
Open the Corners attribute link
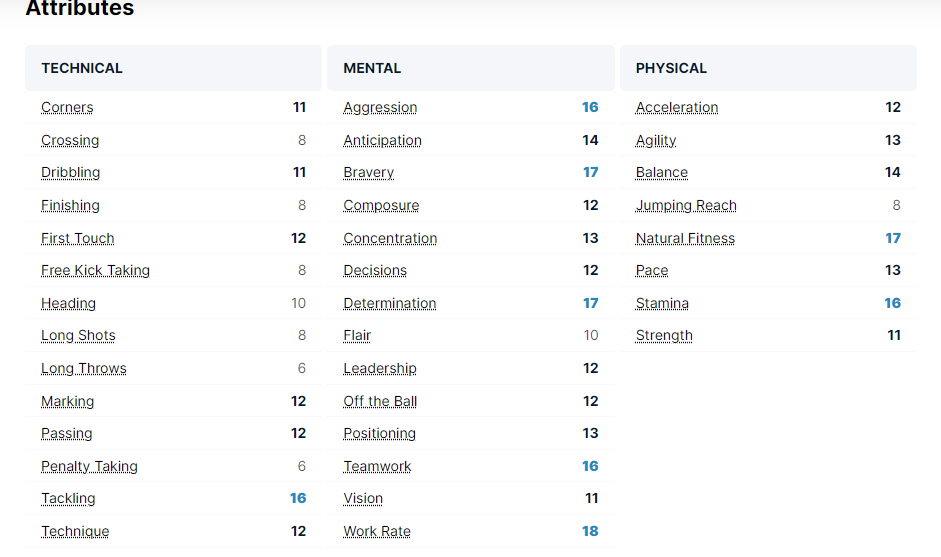tap(67, 107)
